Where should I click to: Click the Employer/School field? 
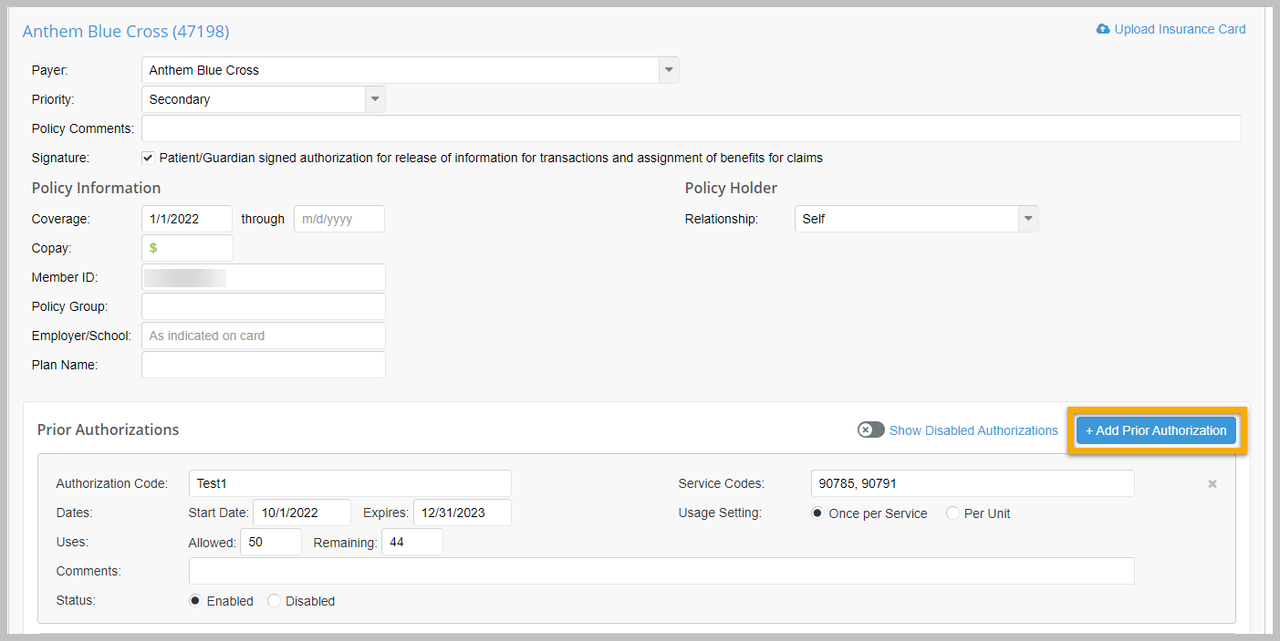264,335
